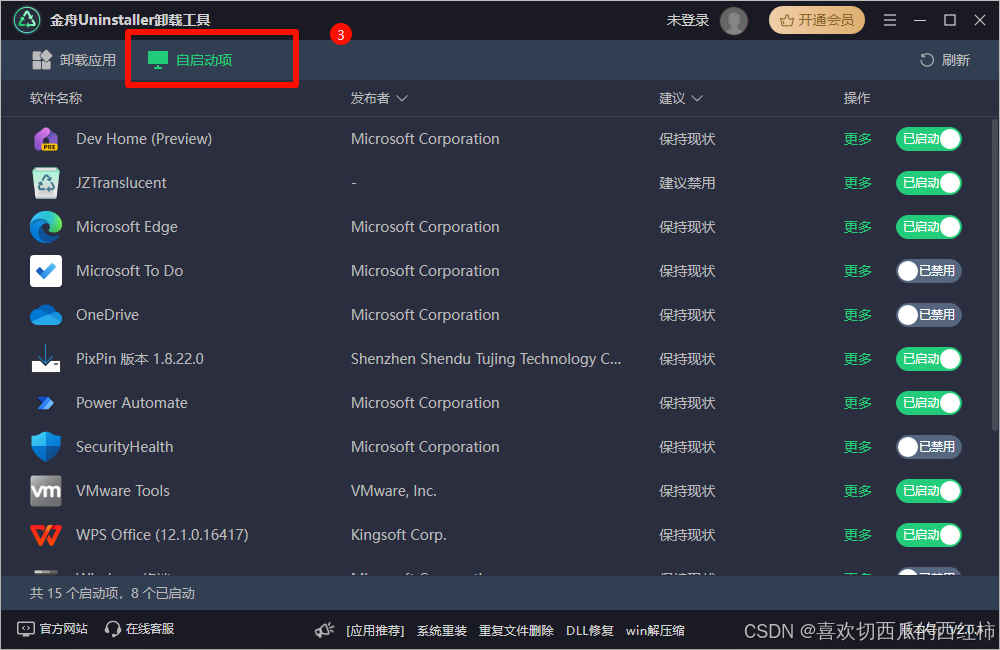Click the OneDrive cloud icon
1000x650 pixels.
[46, 315]
